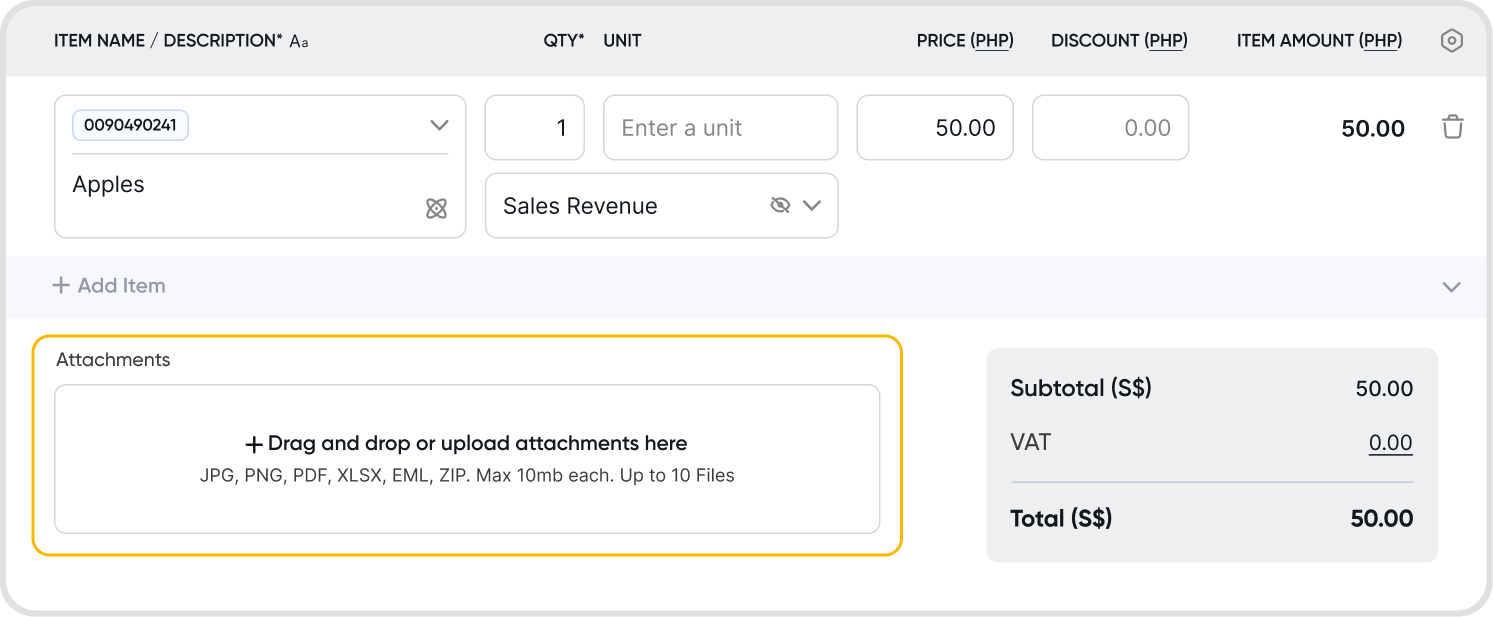This screenshot has height=617, width=1493.
Task: Expand the chevron on Add Item row
Action: tap(1451, 287)
